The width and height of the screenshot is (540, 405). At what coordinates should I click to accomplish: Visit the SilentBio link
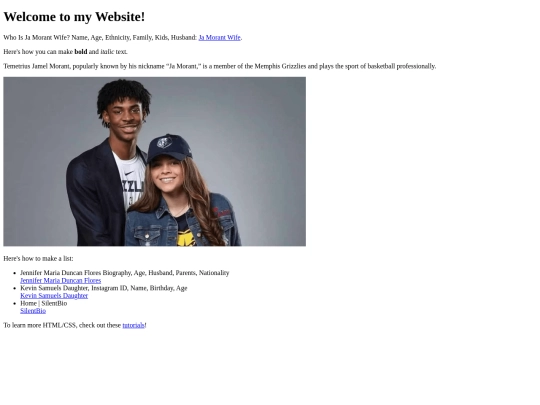(x=33, y=311)
